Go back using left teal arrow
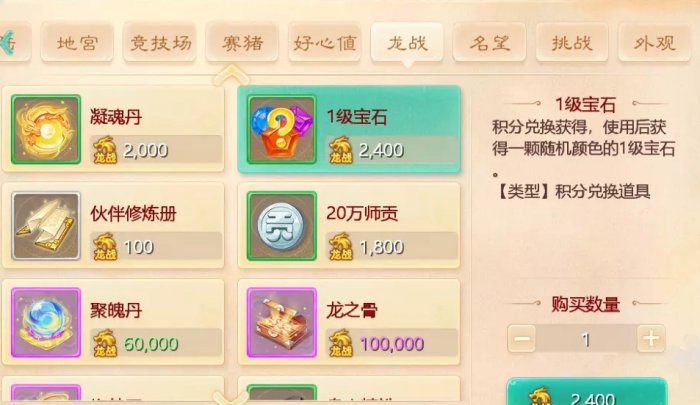Image resolution: width=700 pixels, height=405 pixels. tap(8, 42)
